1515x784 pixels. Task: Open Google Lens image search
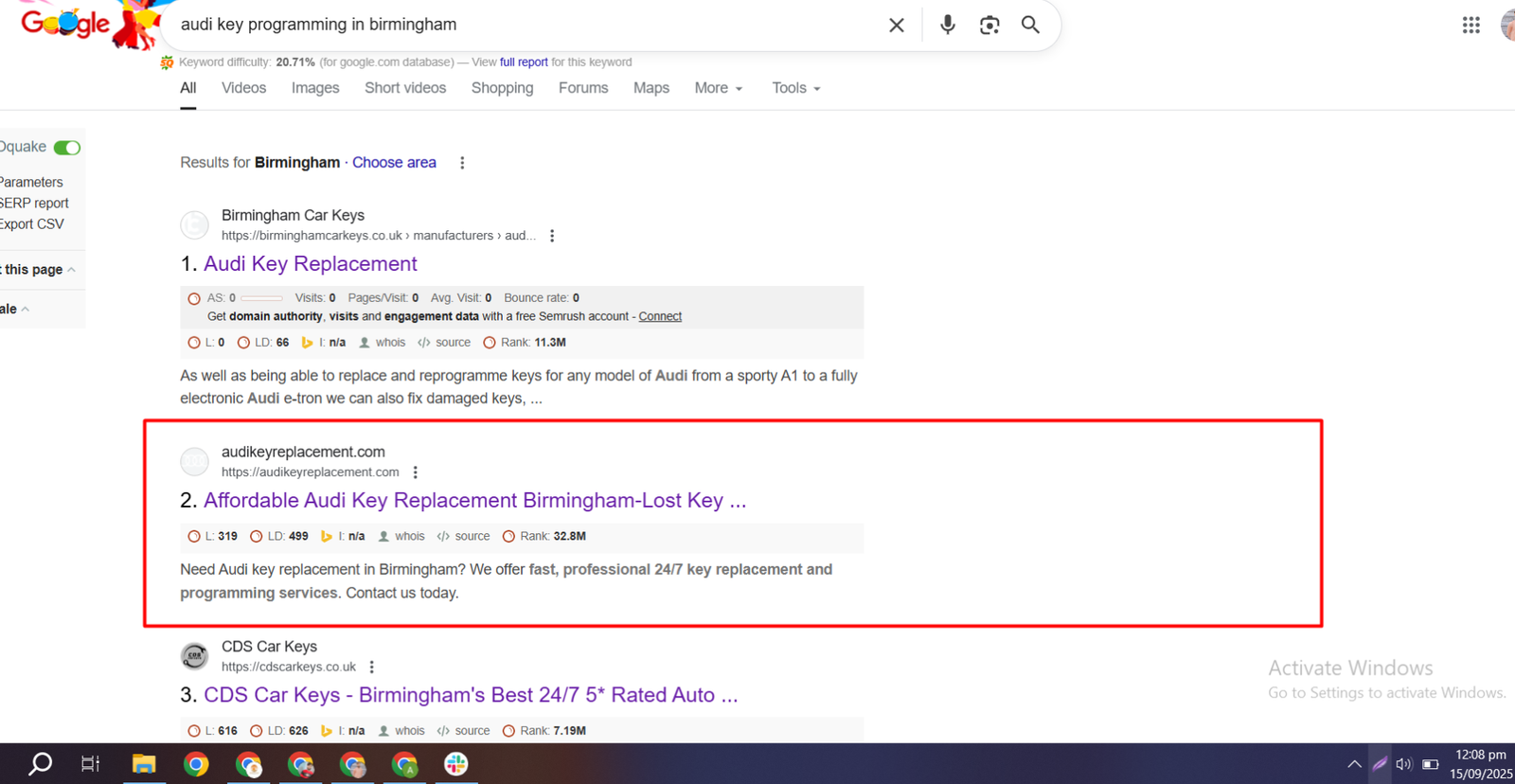pos(989,26)
